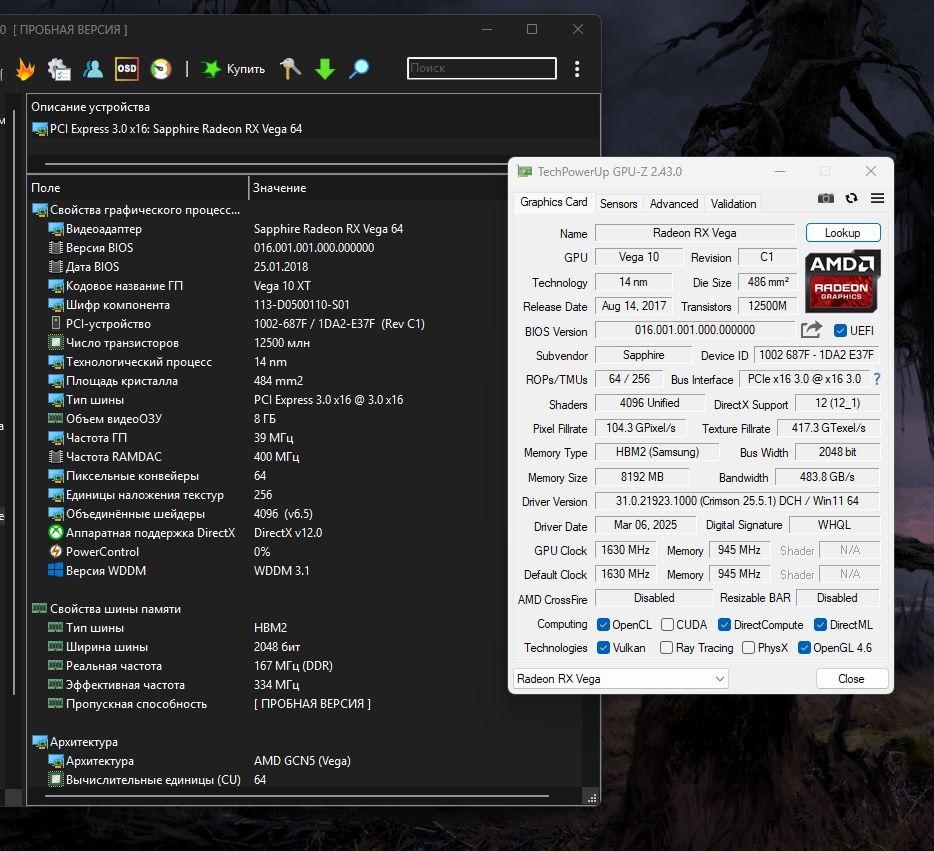Switch to the Graphics Card tab in GPU-Z

coord(553,202)
